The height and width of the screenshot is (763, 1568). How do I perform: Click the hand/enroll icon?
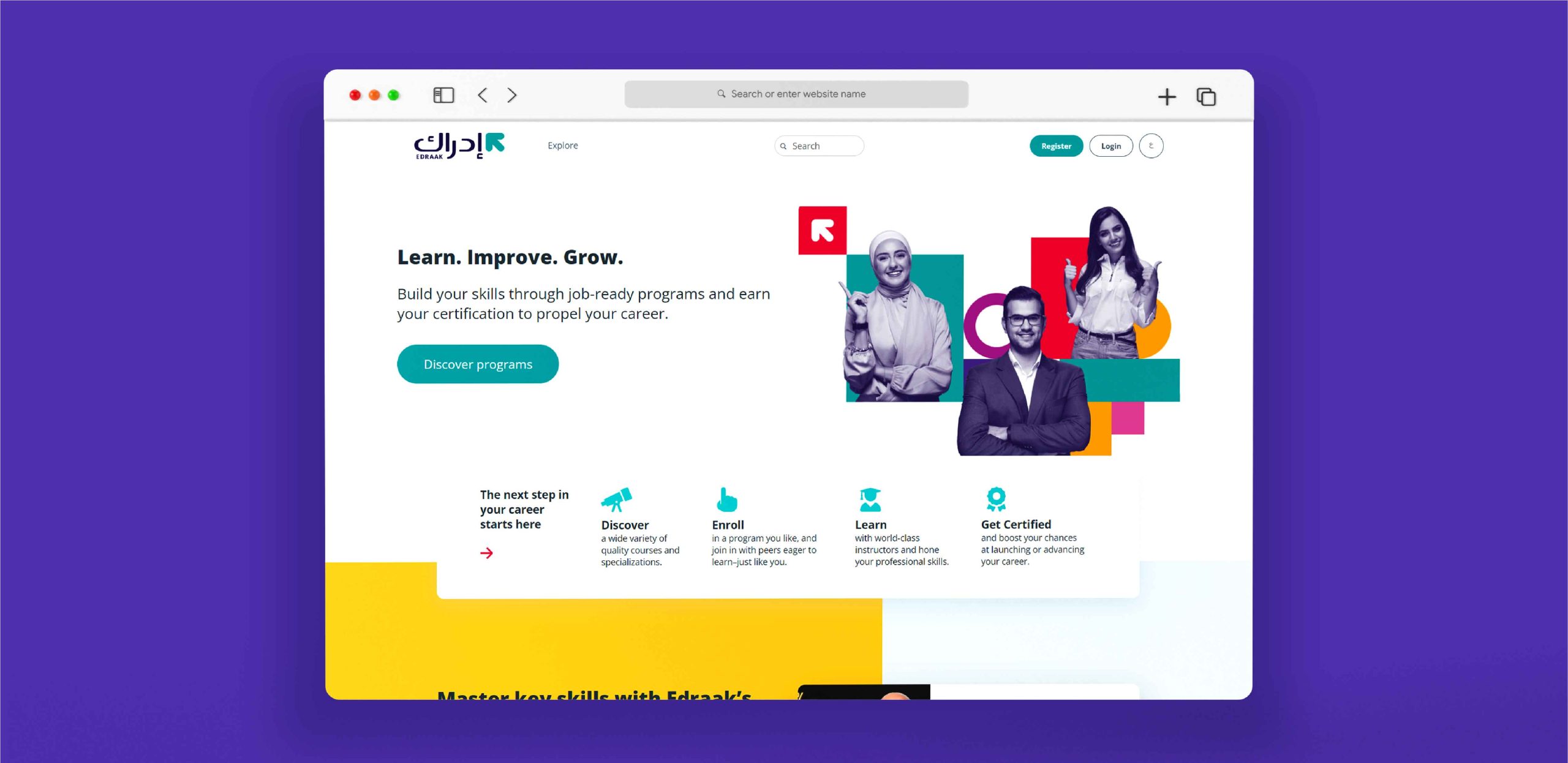[723, 498]
